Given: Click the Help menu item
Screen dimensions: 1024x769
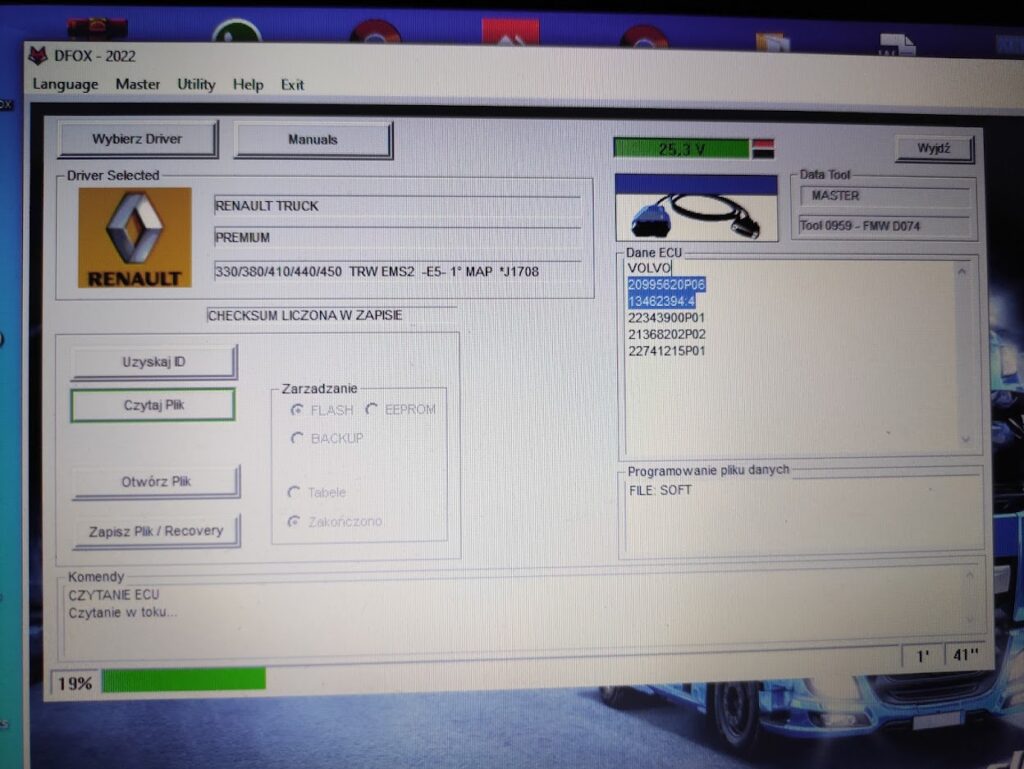Looking at the screenshot, I should point(248,85).
